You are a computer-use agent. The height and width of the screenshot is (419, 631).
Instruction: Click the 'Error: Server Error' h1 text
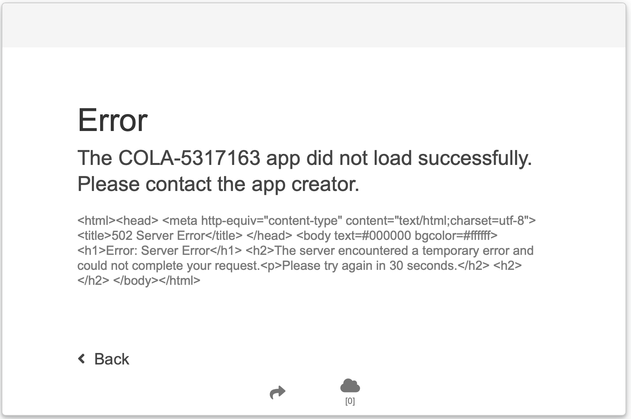(x=158, y=250)
